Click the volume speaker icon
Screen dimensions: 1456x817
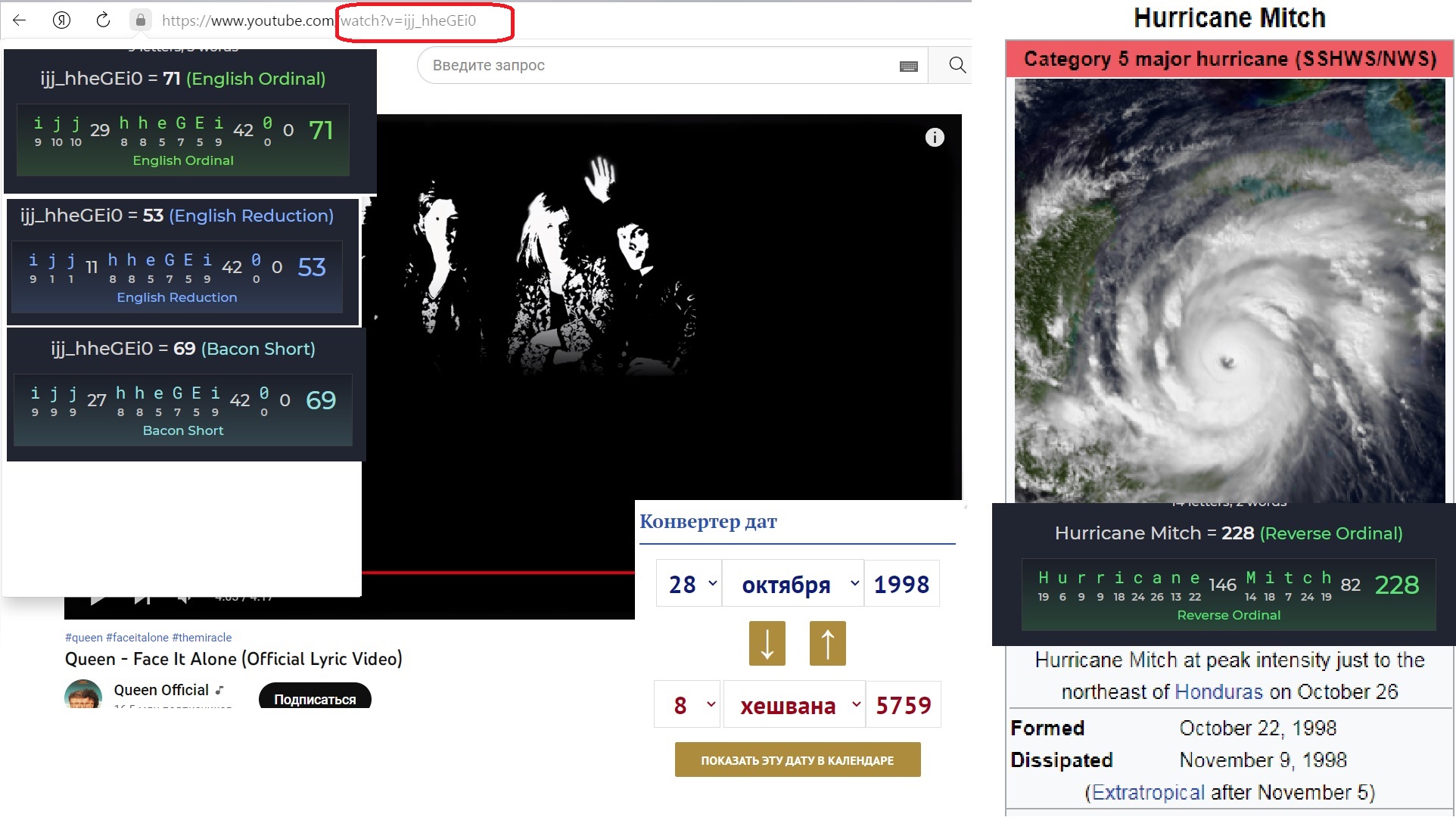pyautogui.click(x=184, y=600)
